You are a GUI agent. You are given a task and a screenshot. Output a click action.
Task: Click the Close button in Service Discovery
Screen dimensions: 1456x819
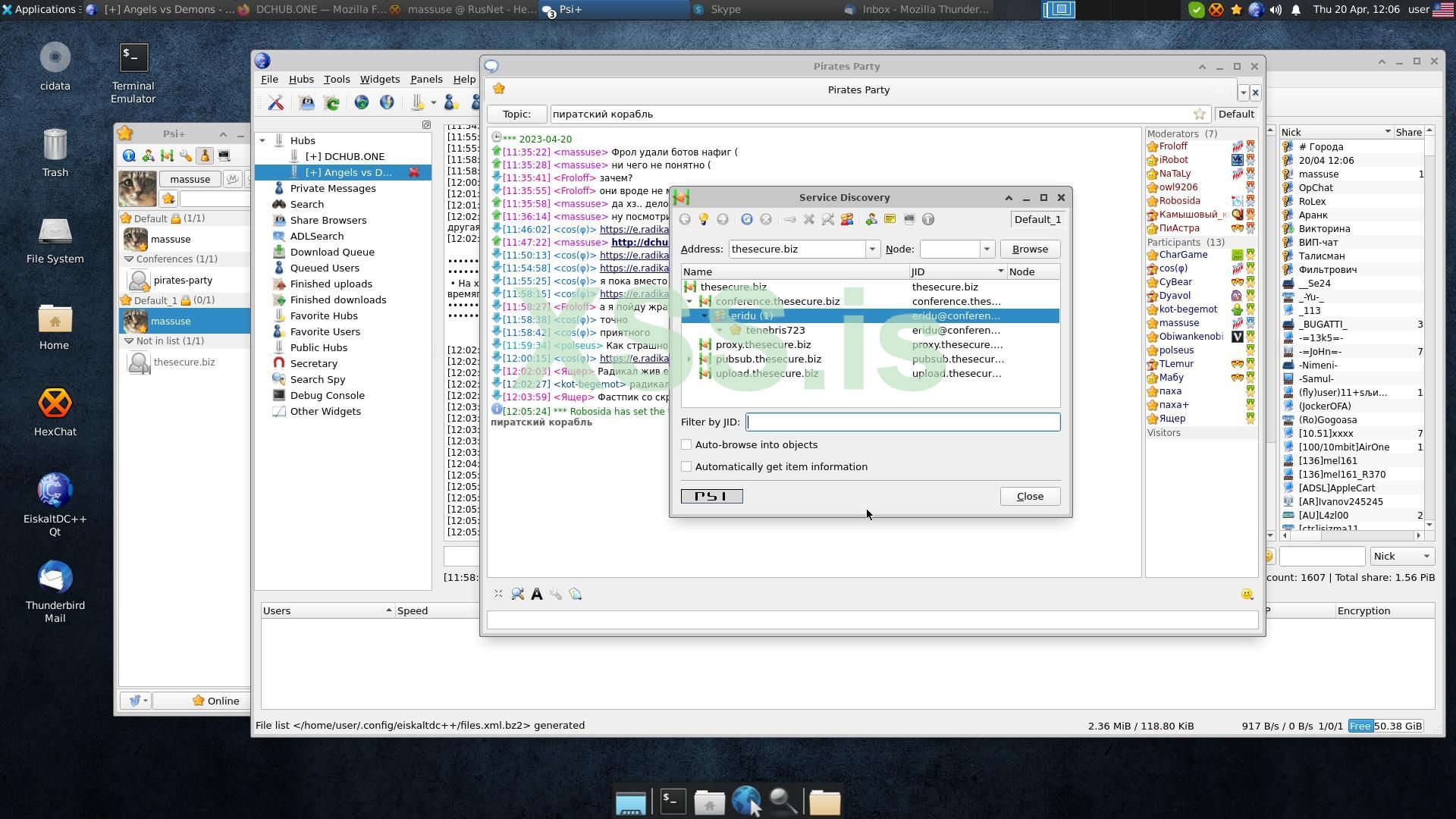coord(1029,497)
